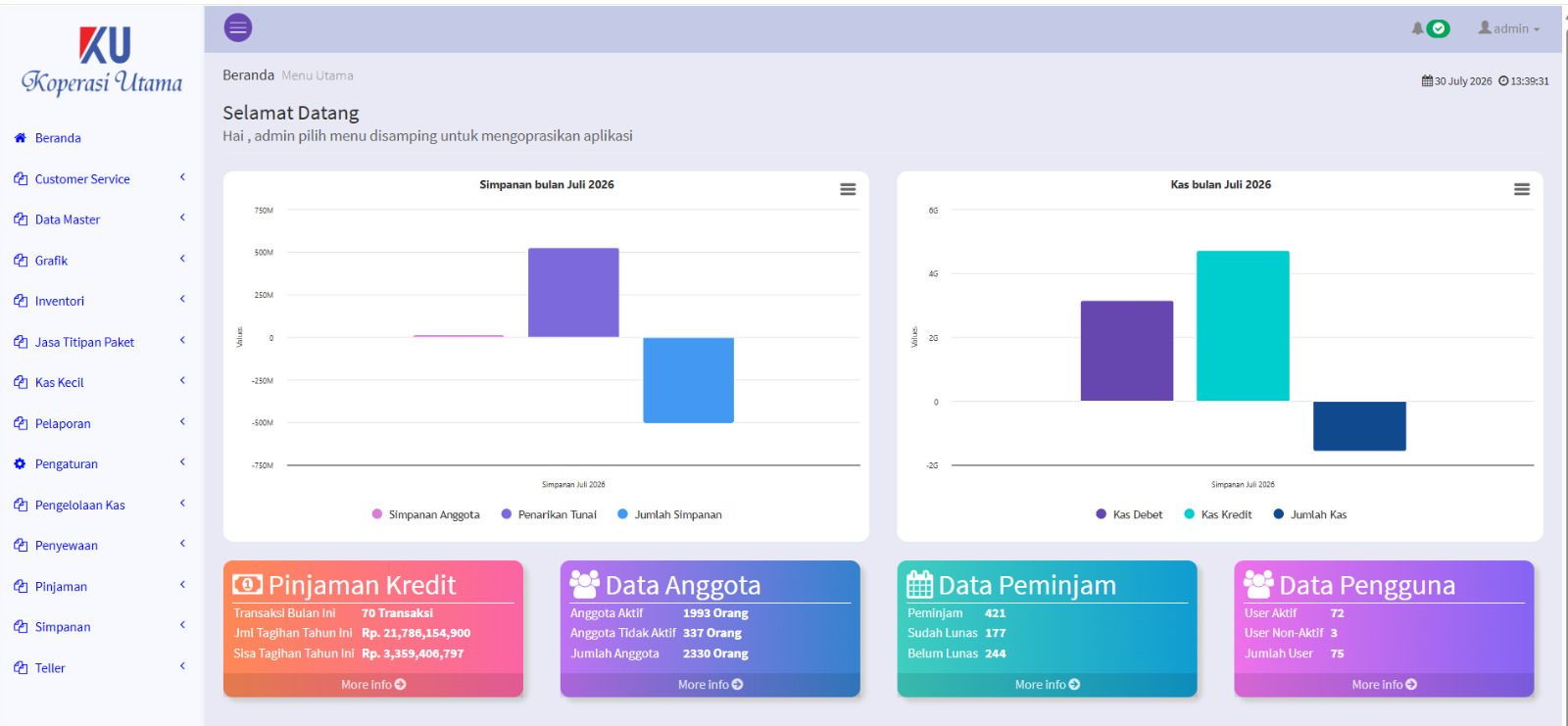Click the Penyewaan sidebar icon
1568x726 pixels.
tap(21, 546)
